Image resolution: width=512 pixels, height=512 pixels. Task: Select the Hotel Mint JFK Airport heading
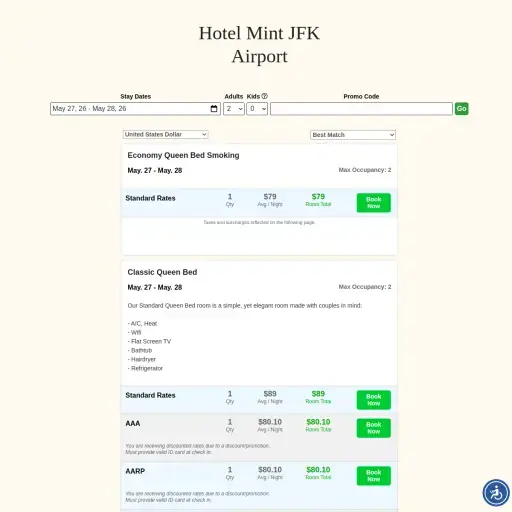tap(259, 45)
